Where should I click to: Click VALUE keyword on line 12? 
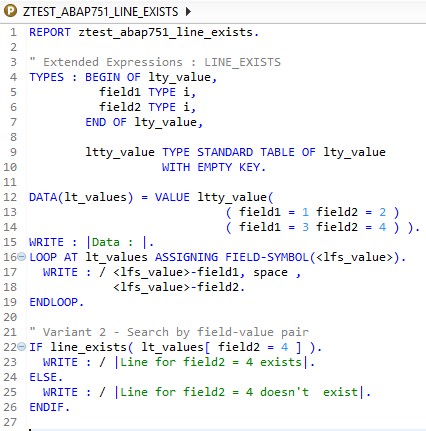(172, 197)
